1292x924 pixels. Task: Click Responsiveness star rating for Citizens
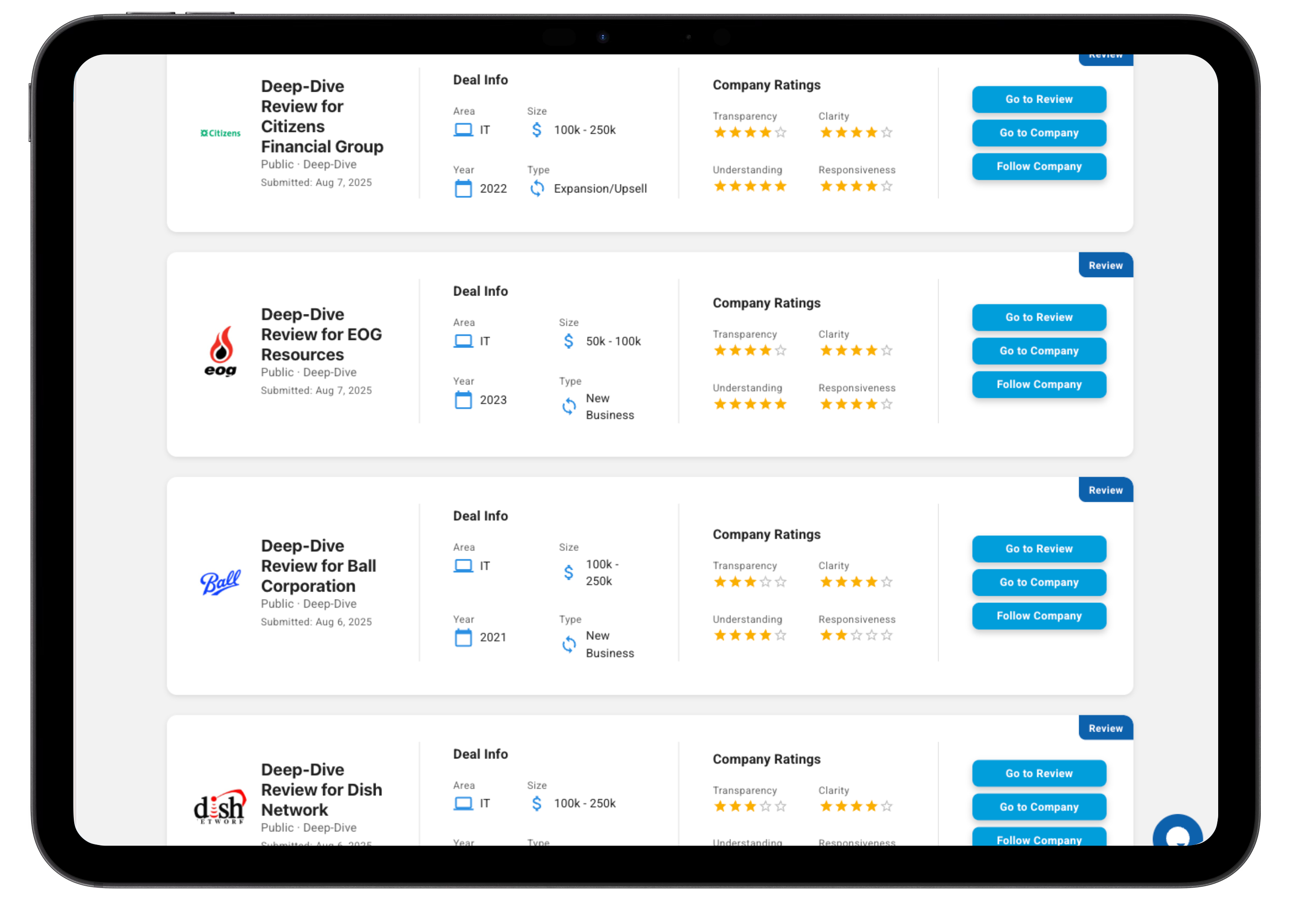856,186
